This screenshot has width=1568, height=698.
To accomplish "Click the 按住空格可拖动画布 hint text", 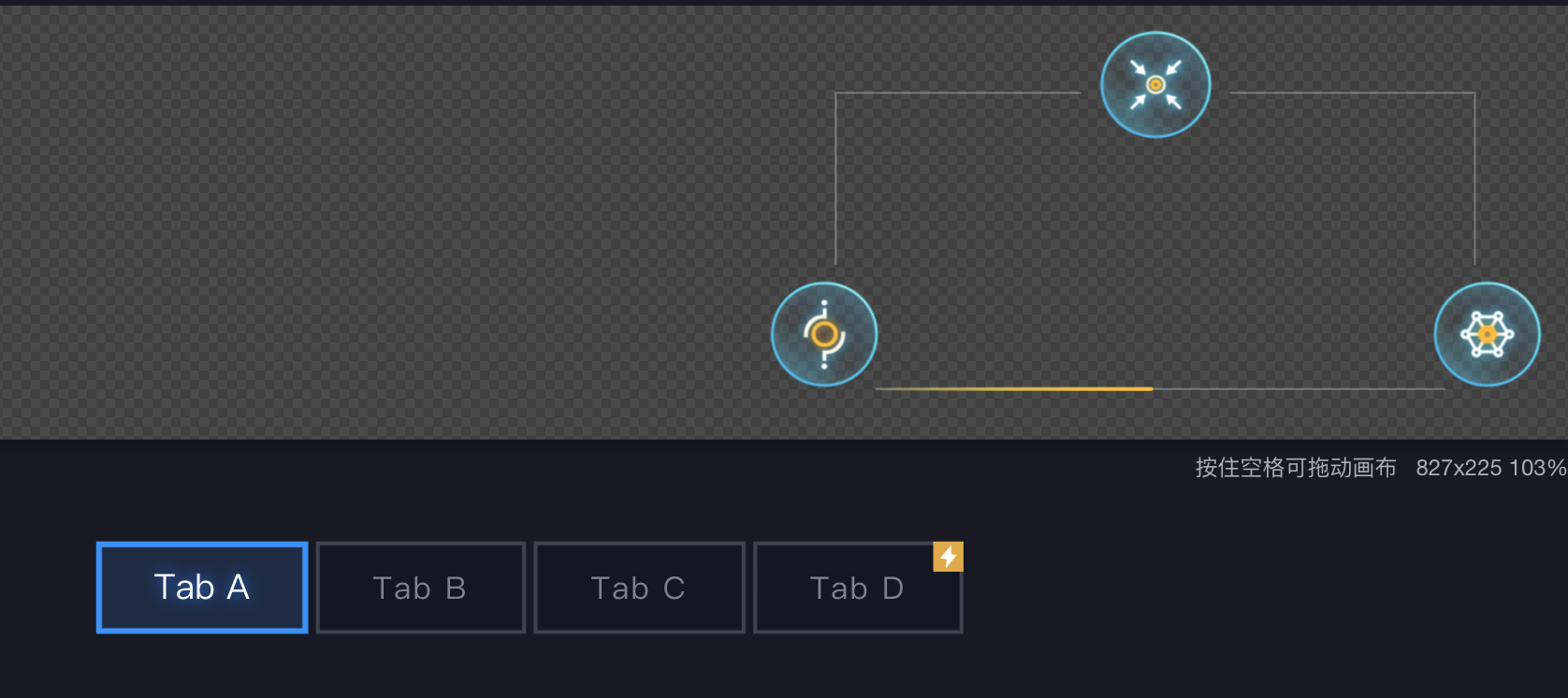I will pyautogui.click(x=1295, y=468).
